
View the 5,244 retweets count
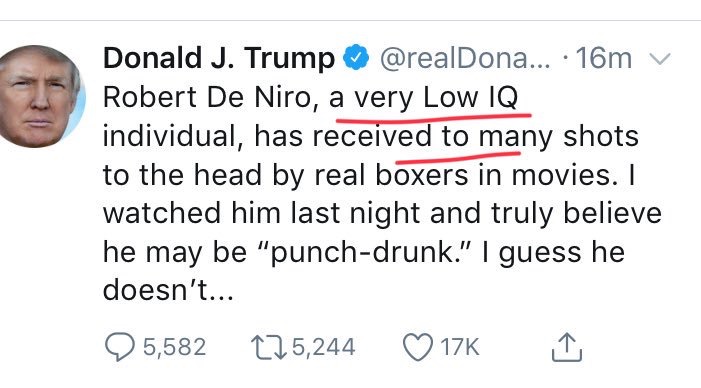(324, 347)
